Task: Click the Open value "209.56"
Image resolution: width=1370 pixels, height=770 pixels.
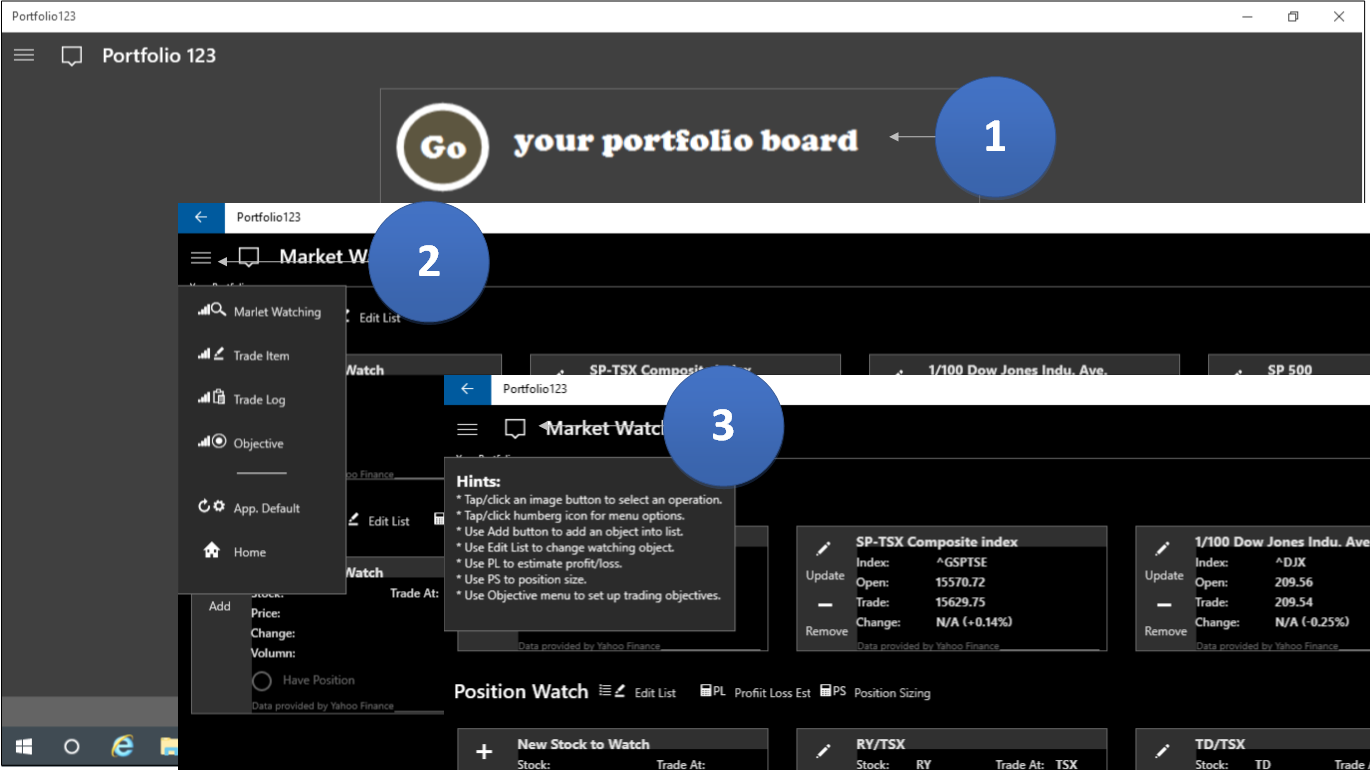Action: 1294,582
